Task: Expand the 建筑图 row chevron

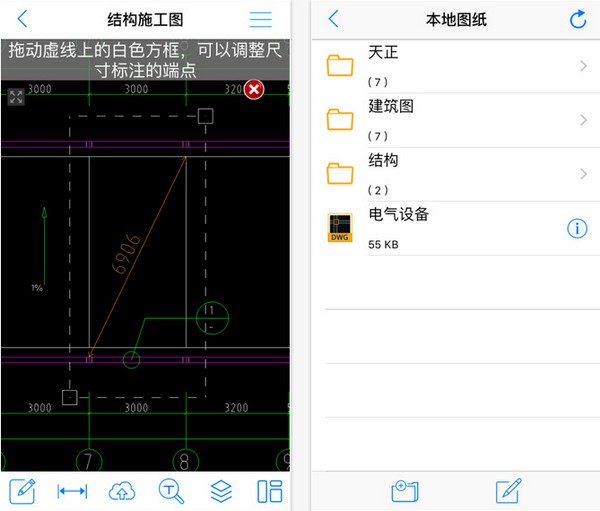Action: 583,120
